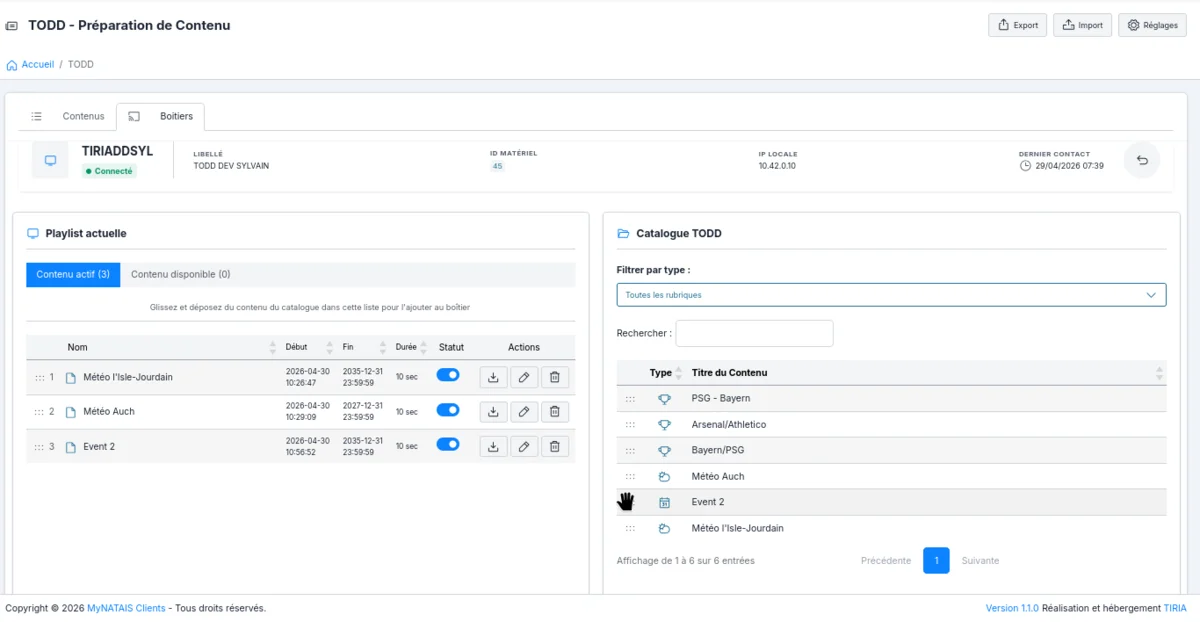The image size is (1200, 622).
Task: Open Réglages settings
Action: click(1152, 25)
